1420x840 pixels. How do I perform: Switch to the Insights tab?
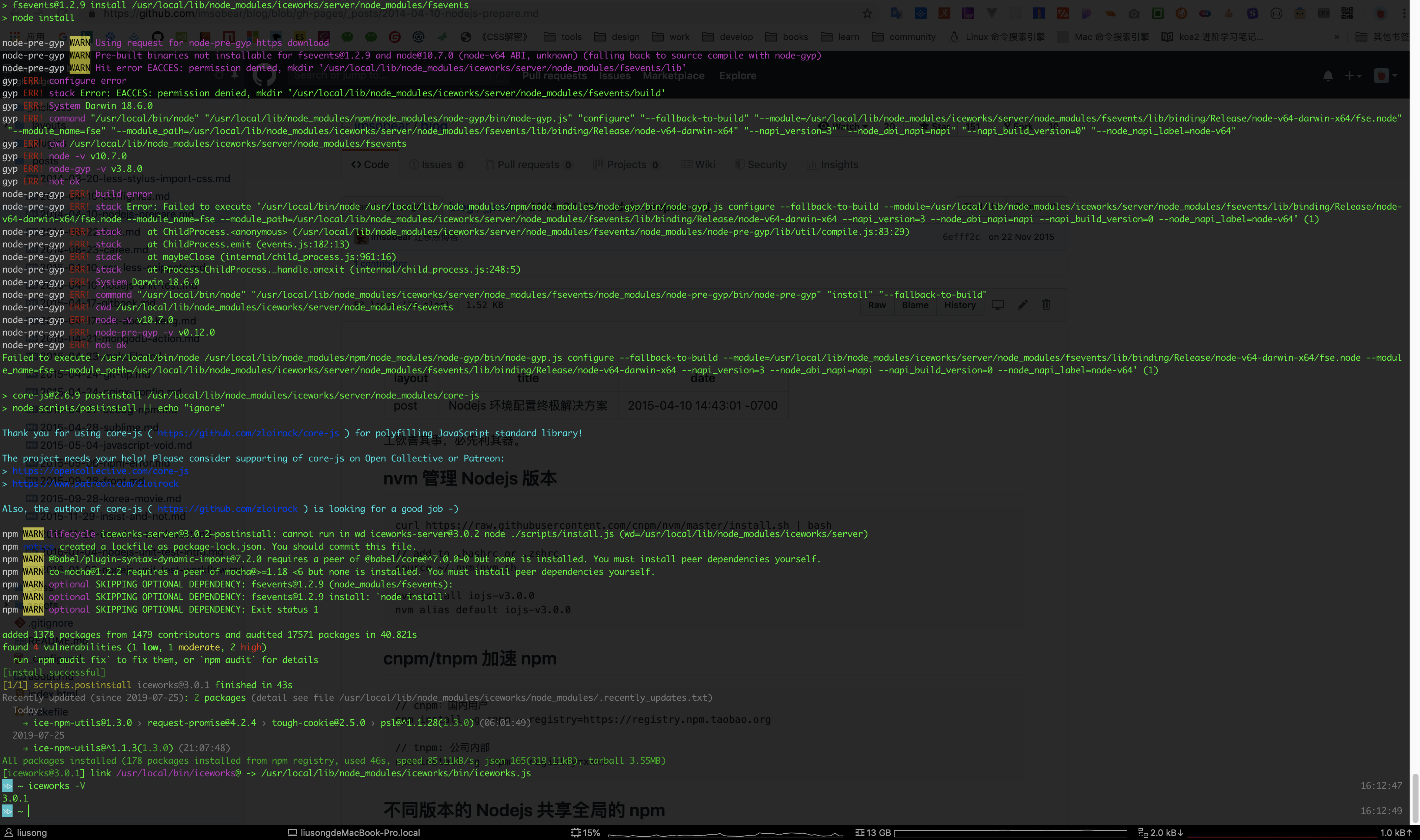pos(833,165)
